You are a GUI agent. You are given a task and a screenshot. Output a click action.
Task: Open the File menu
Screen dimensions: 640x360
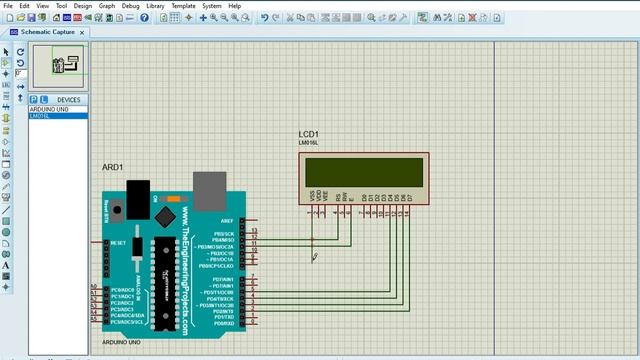click(8, 6)
